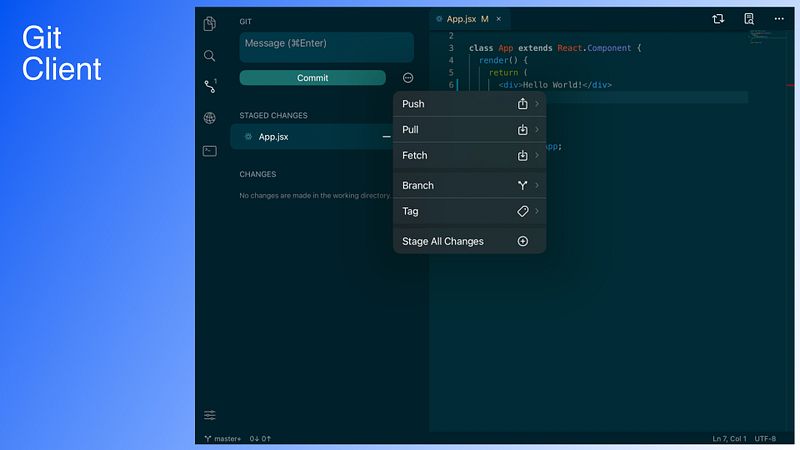
Task: Select Tag menu entry
Action: pyautogui.click(x=469, y=211)
